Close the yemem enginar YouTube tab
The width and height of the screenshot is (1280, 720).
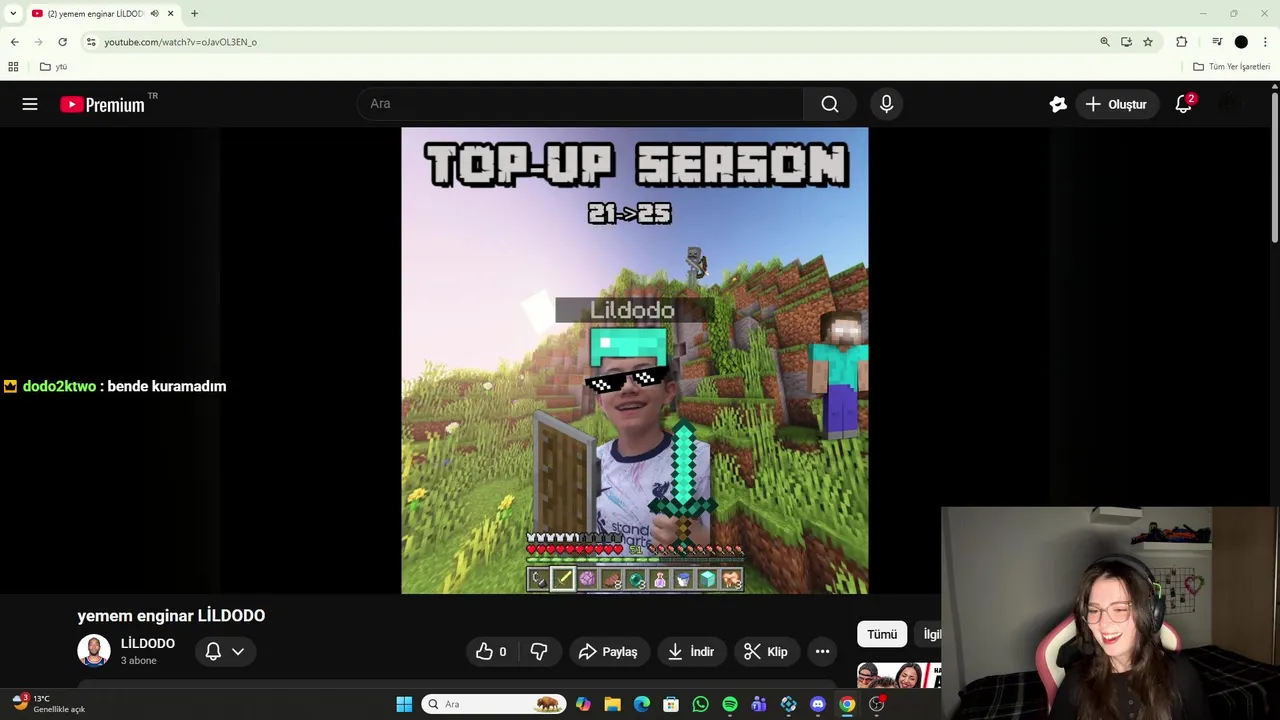[x=170, y=13]
